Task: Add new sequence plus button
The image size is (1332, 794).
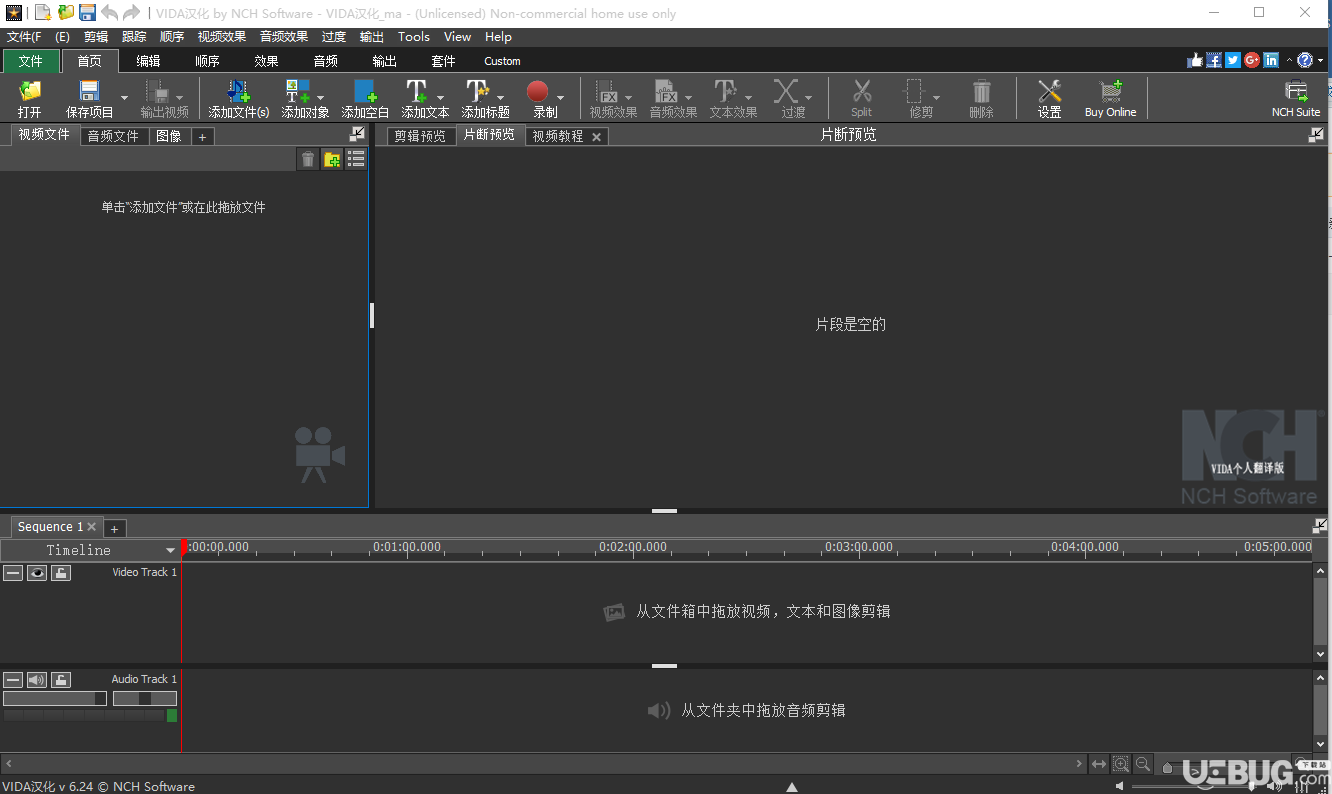Action: (x=114, y=528)
